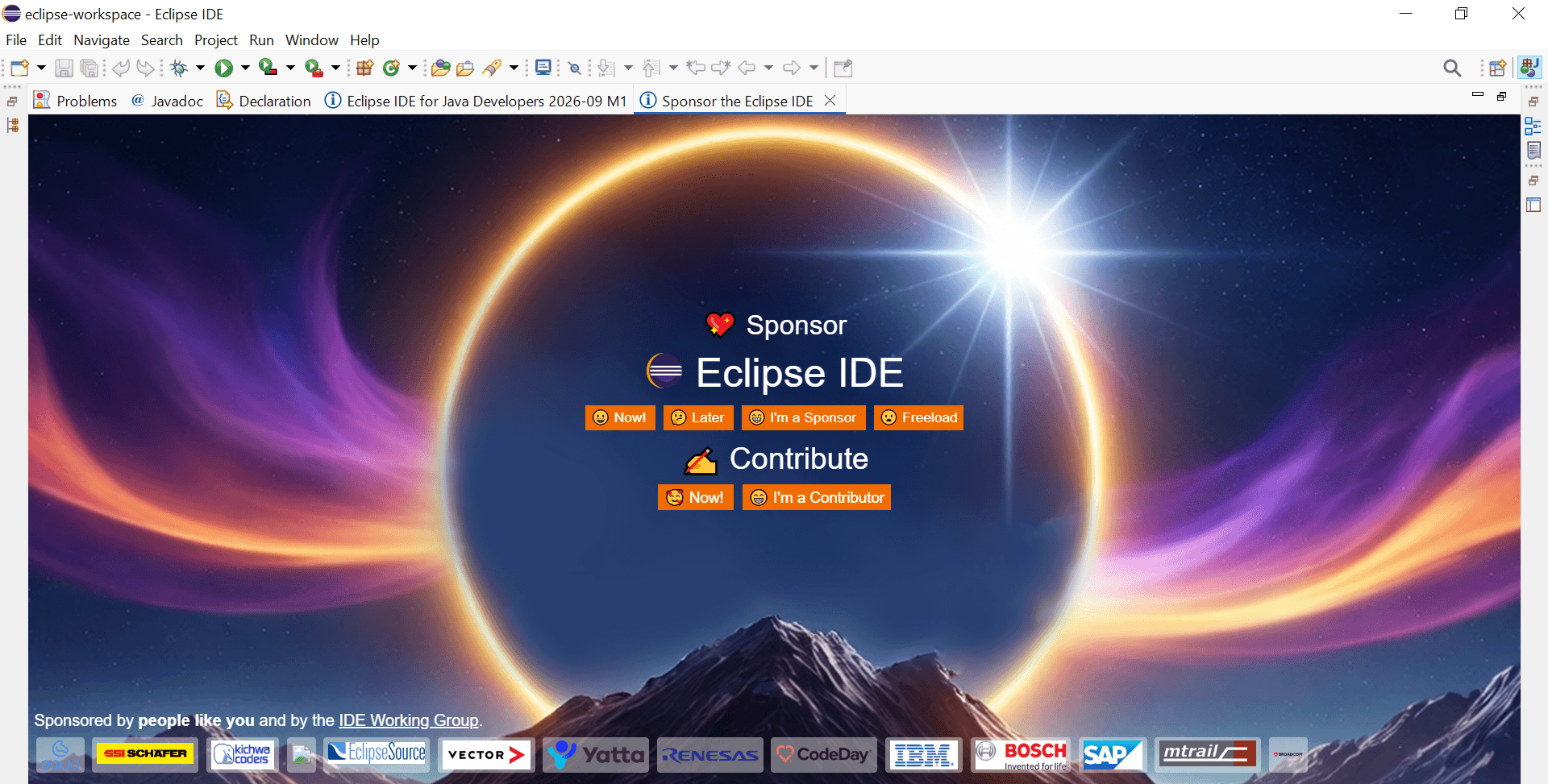The height and width of the screenshot is (784, 1548).
Task: Switch to the Javadoc tab
Action: [x=168, y=101]
